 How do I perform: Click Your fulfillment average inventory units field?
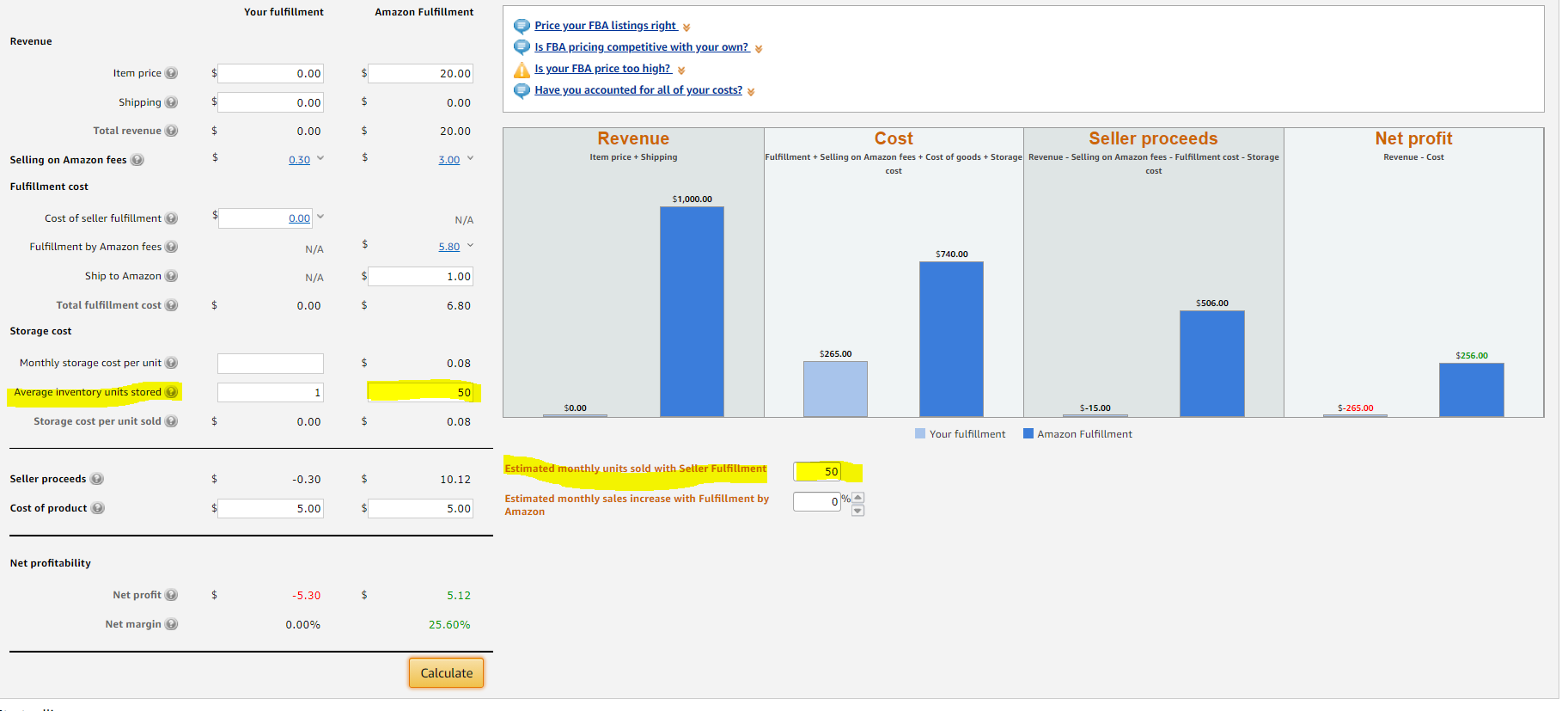point(271,392)
